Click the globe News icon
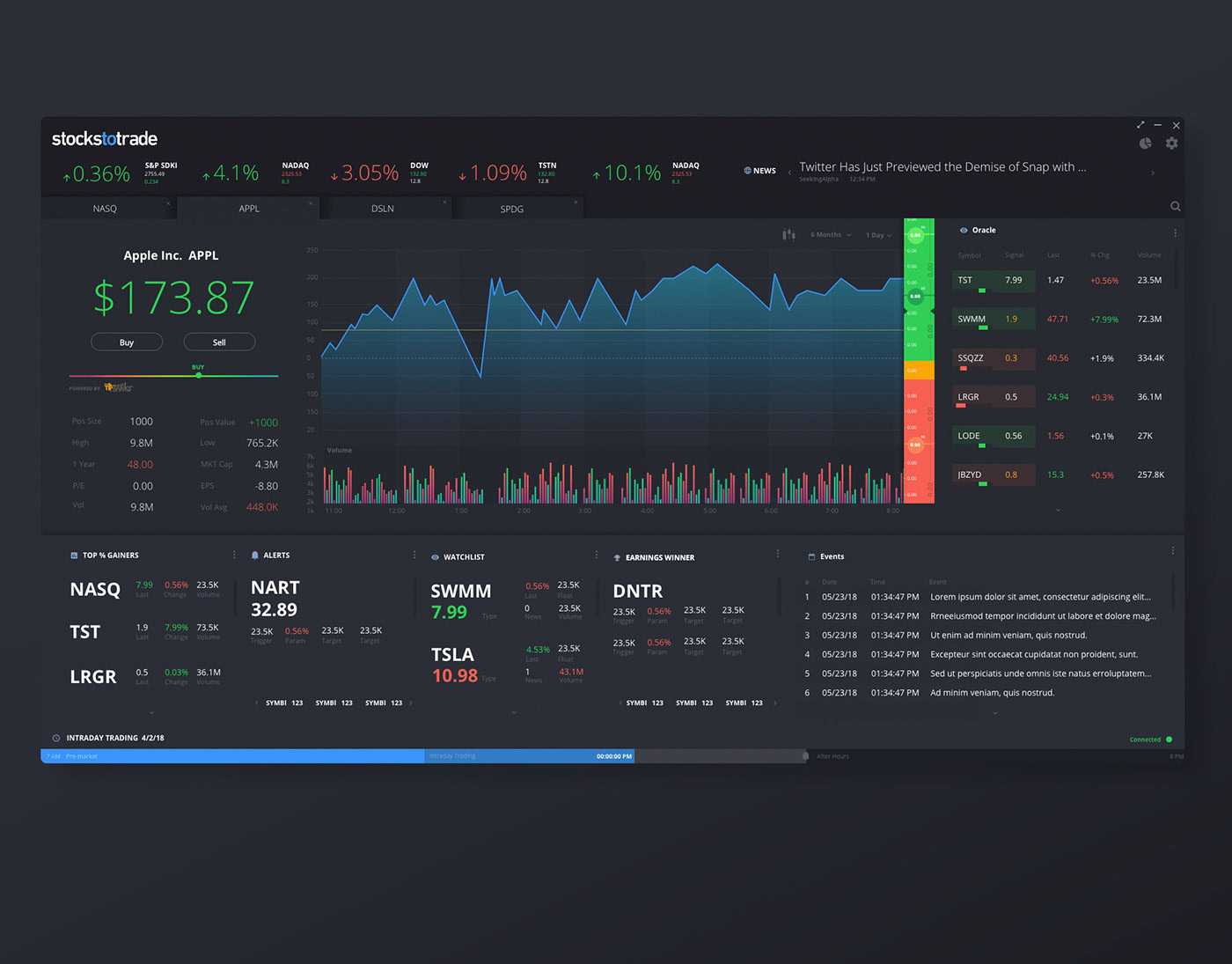This screenshot has height=964, width=1232. 748,171
